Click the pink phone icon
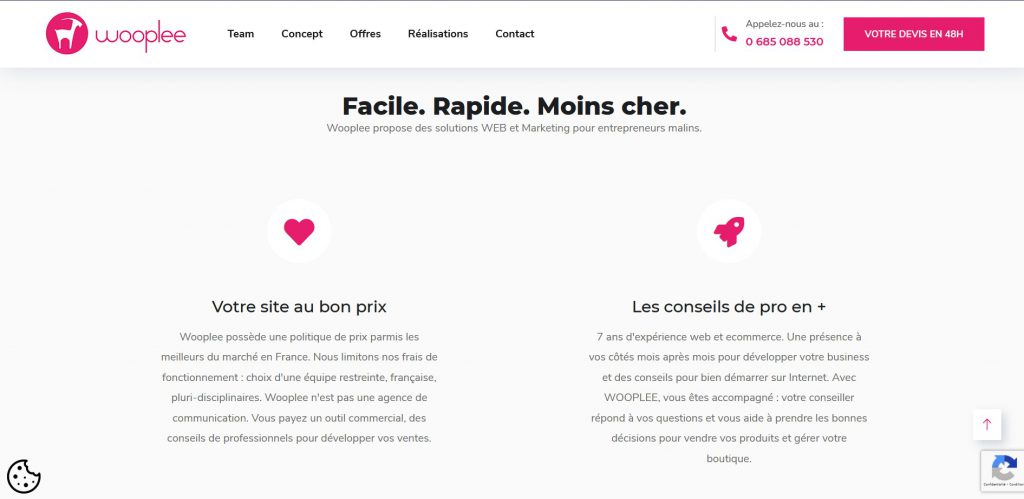This screenshot has width=1024, height=499. 729,34
